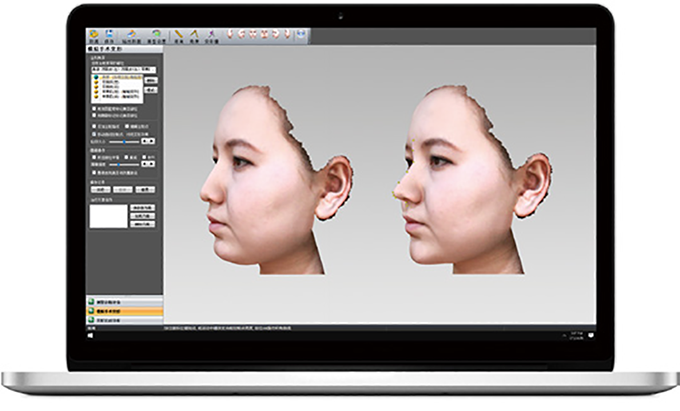Toggle the second checkbox below the dropdown list

(x=94, y=115)
